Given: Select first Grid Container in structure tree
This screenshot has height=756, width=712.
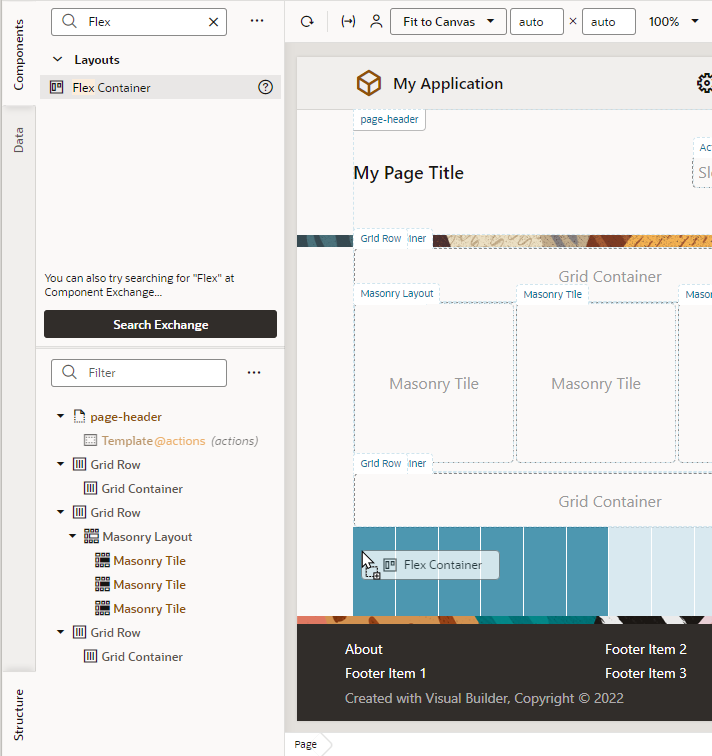Looking at the screenshot, I should 142,488.
